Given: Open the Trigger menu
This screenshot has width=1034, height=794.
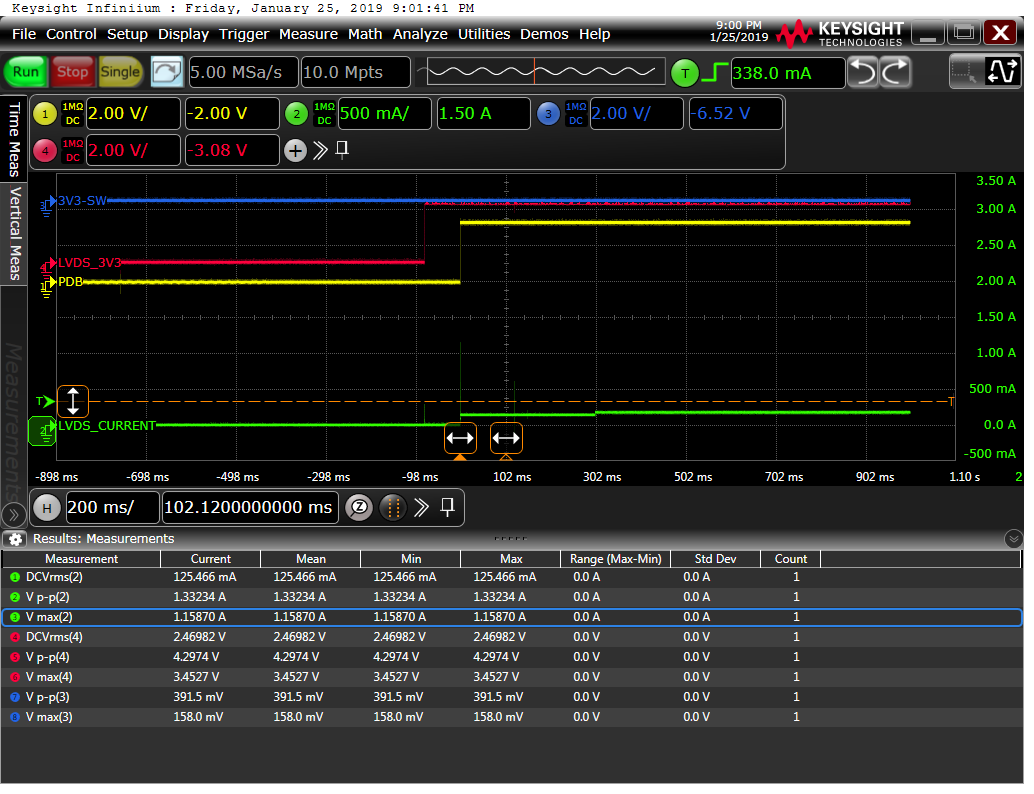Looking at the screenshot, I should point(244,34).
